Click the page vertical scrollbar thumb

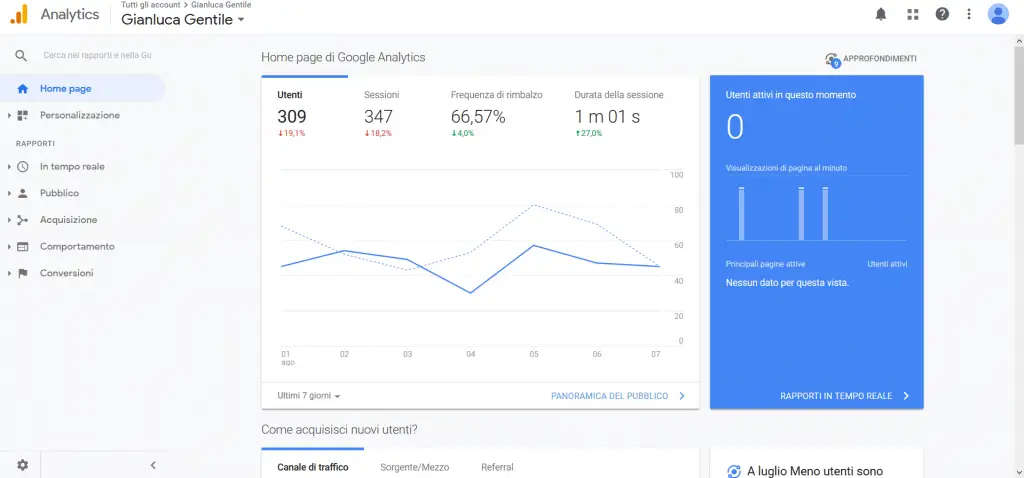click(1018, 95)
